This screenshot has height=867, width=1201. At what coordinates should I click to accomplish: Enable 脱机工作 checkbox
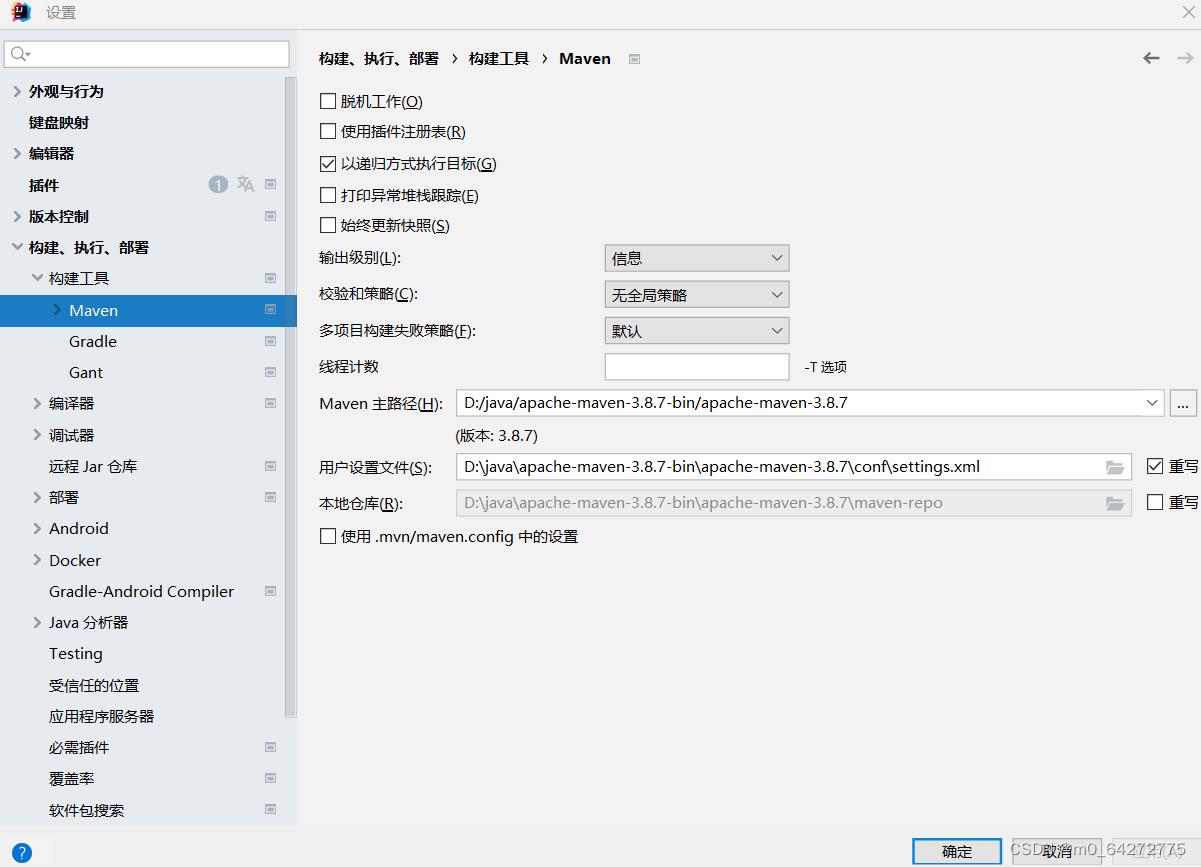(328, 101)
